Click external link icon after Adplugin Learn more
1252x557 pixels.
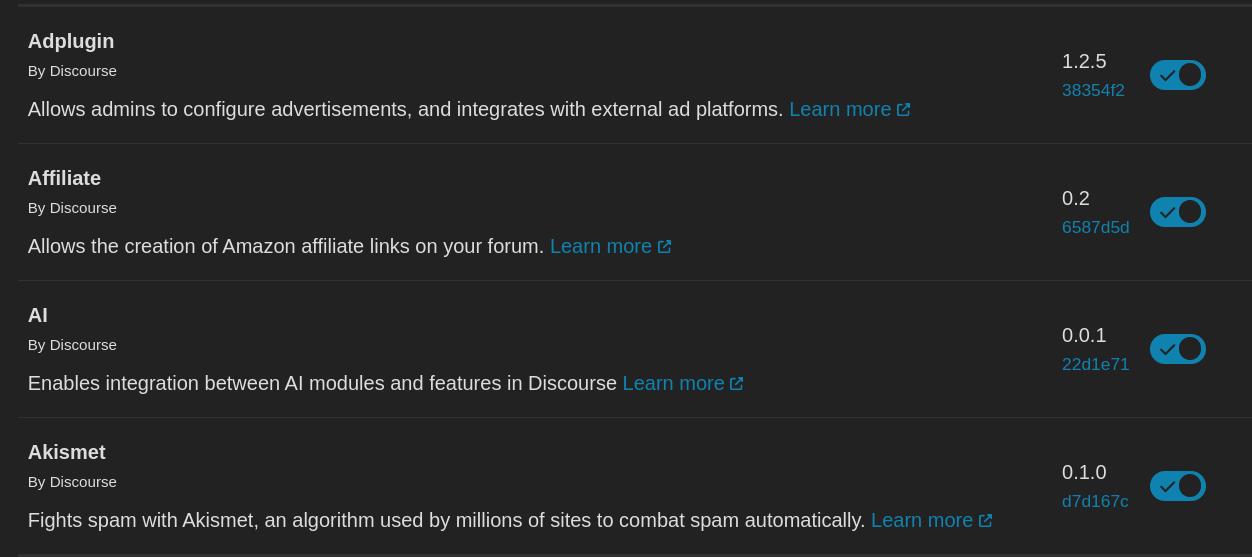(x=903, y=110)
